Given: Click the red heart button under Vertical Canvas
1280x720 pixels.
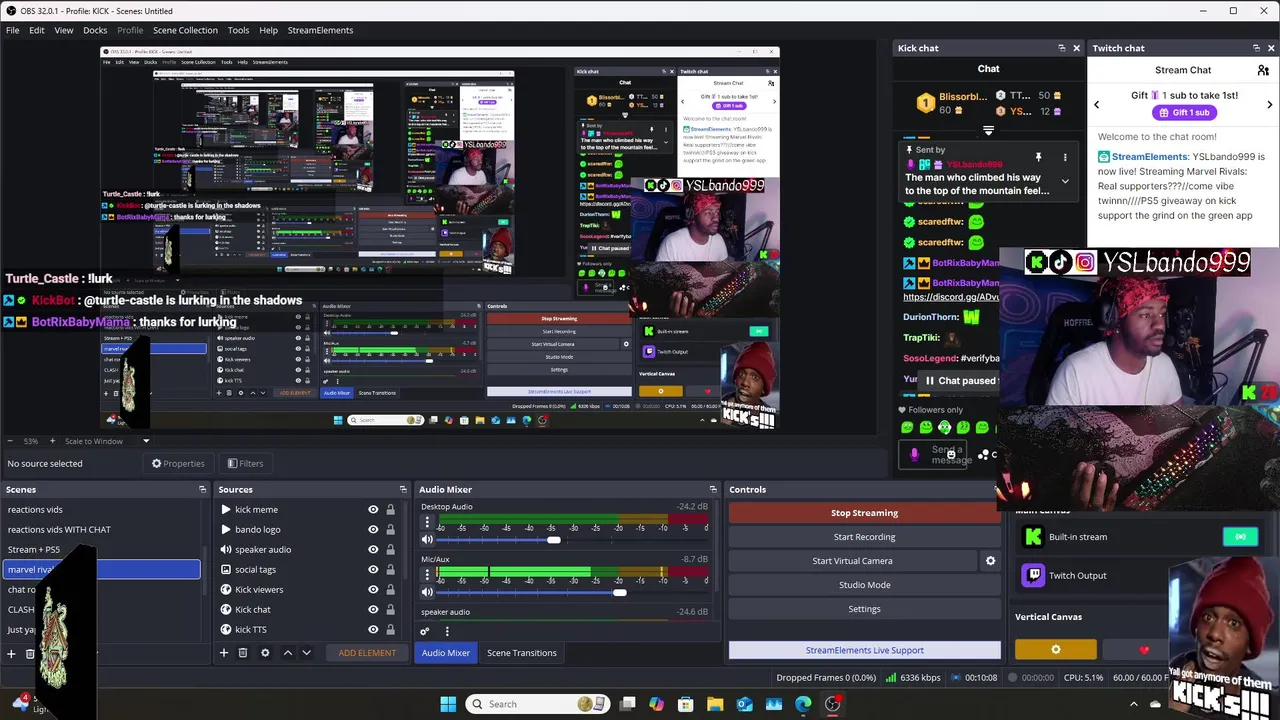Looking at the screenshot, I should 1144,650.
